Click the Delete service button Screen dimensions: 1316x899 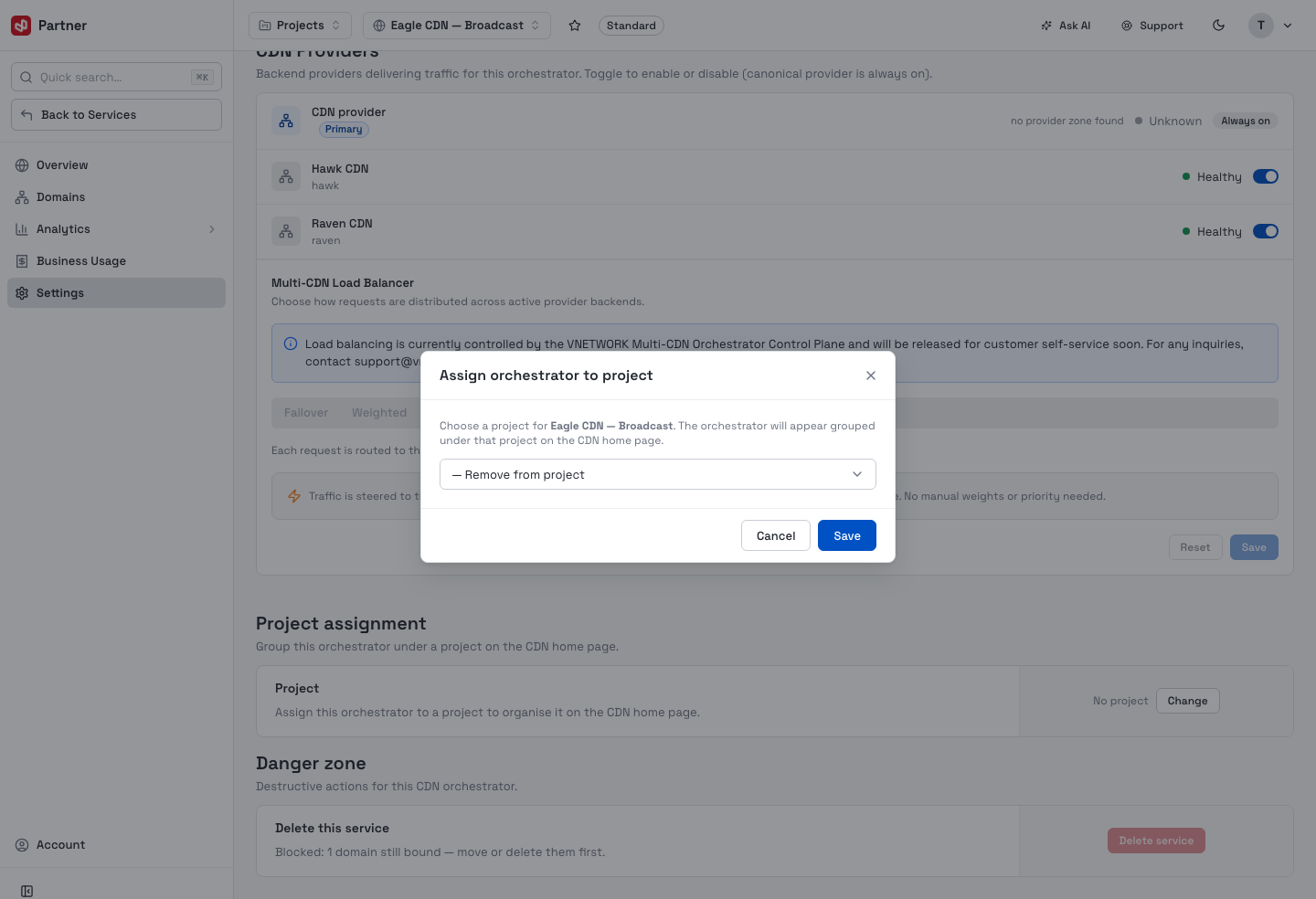pyautogui.click(x=1156, y=841)
